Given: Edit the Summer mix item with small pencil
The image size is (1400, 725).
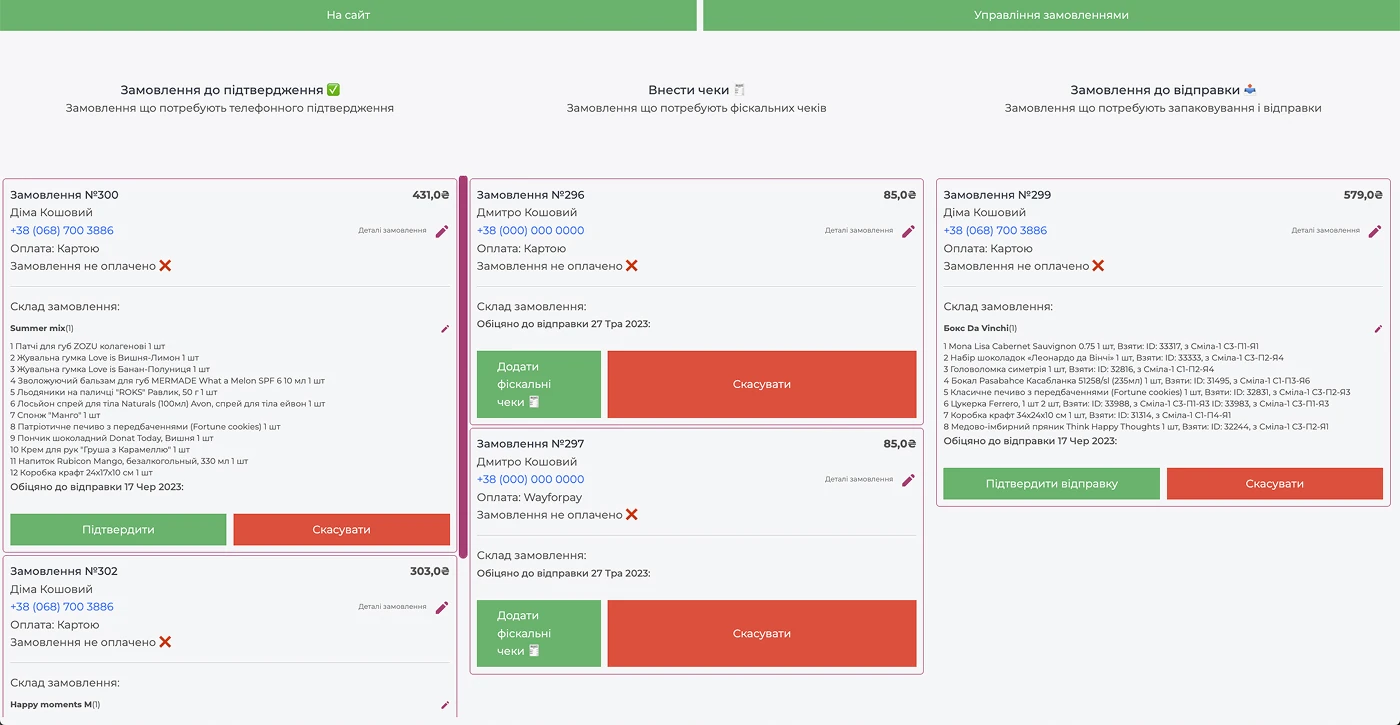Looking at the screenshot, I should tap(445, 328).
